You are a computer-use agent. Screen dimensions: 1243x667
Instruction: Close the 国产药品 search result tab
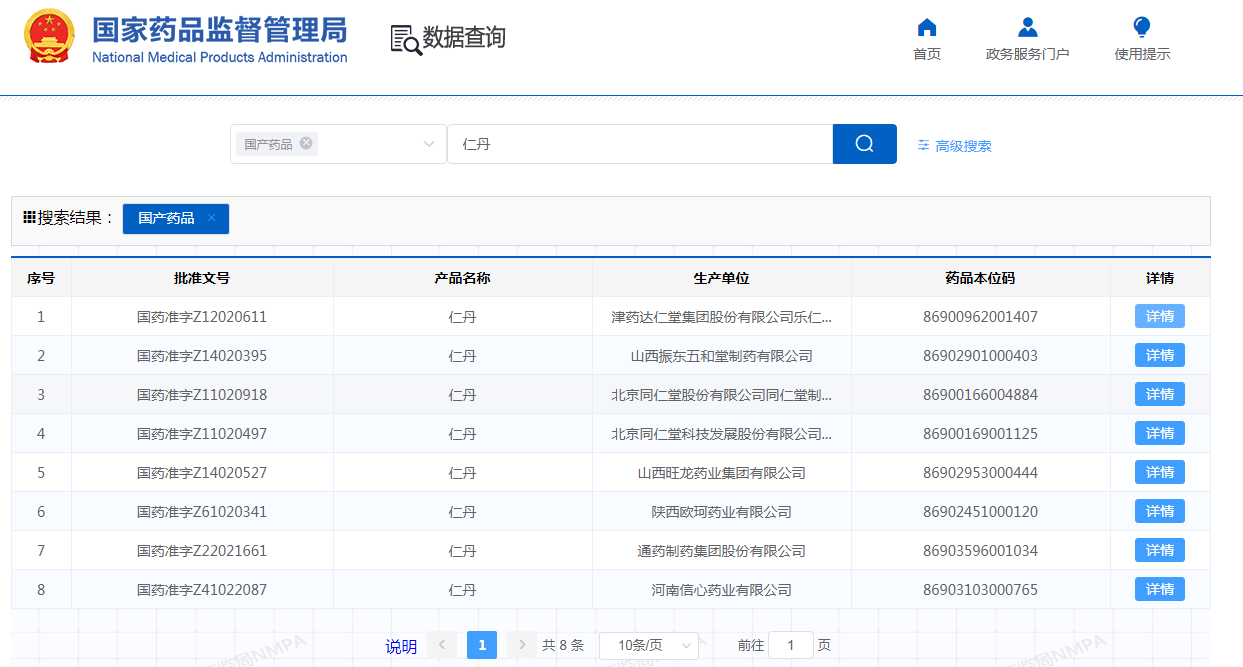coord(211,218)
